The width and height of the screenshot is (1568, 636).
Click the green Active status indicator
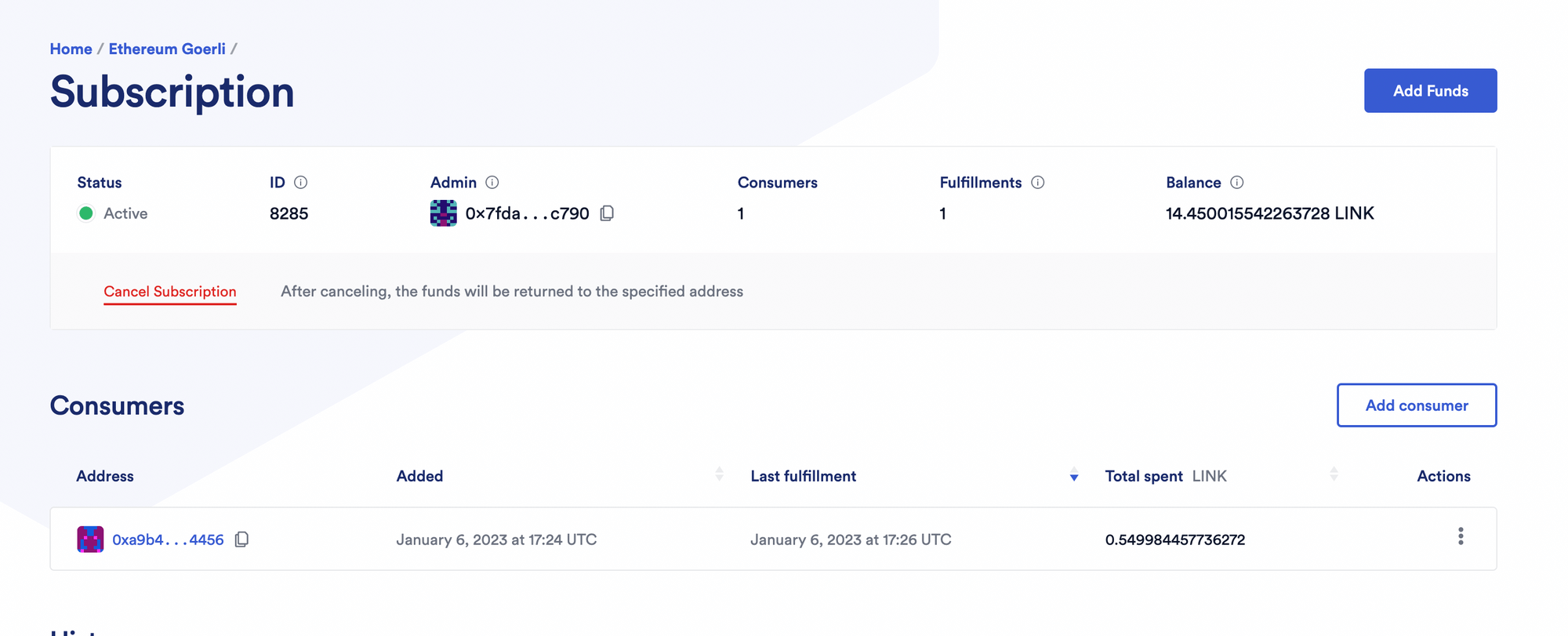pyautogui.click(x=86, y=213)
